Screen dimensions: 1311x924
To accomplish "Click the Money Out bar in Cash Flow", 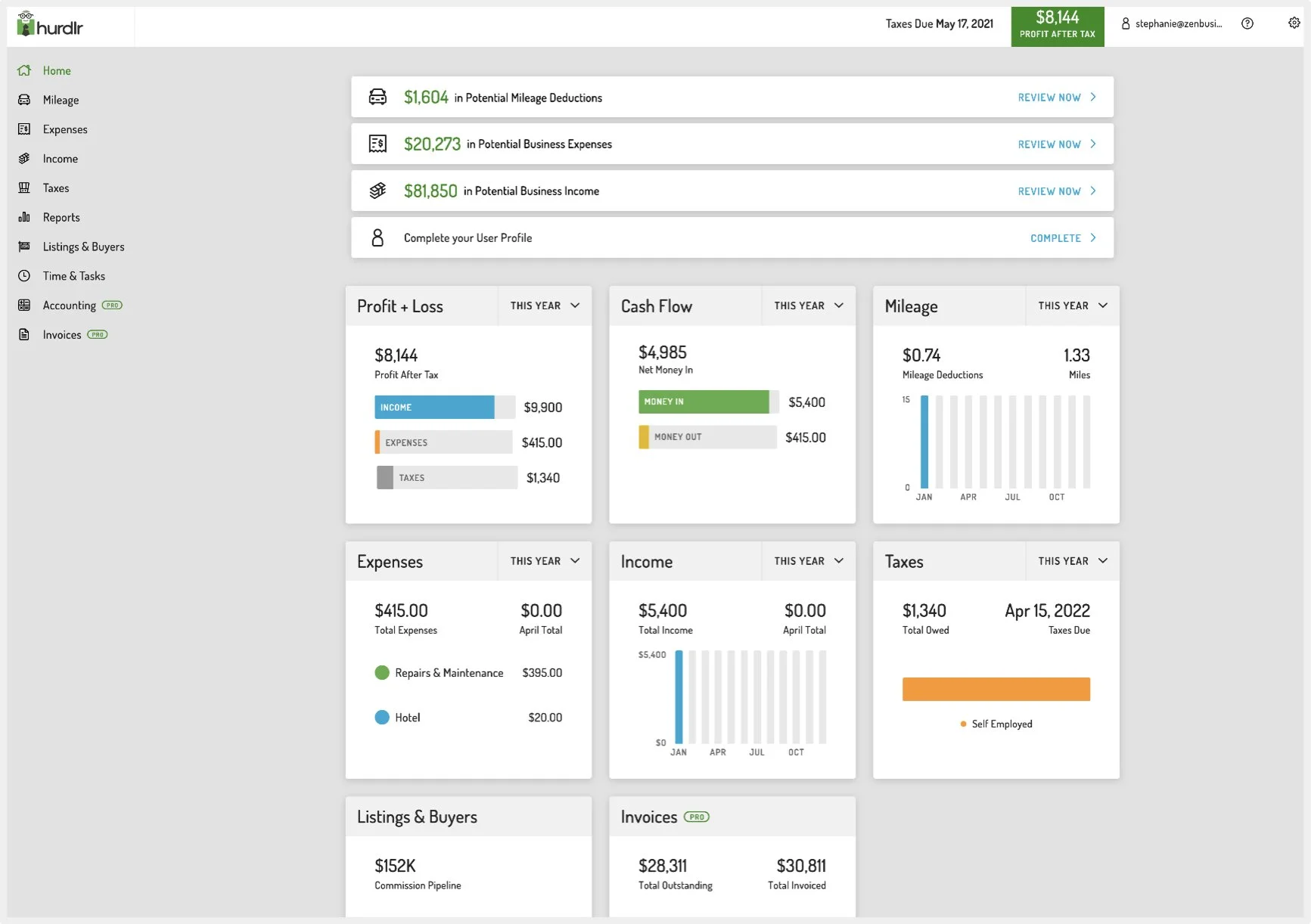I will 707,437.
